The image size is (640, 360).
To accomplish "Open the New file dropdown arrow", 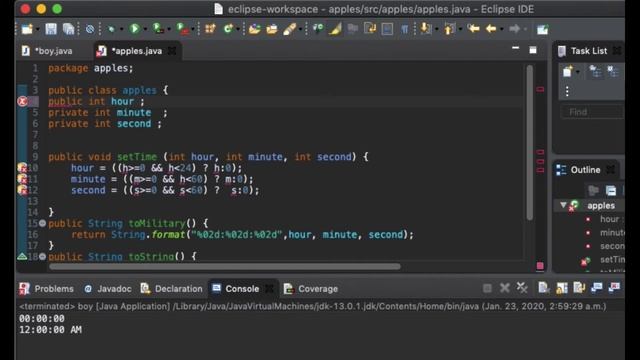I will click(38, 29).
